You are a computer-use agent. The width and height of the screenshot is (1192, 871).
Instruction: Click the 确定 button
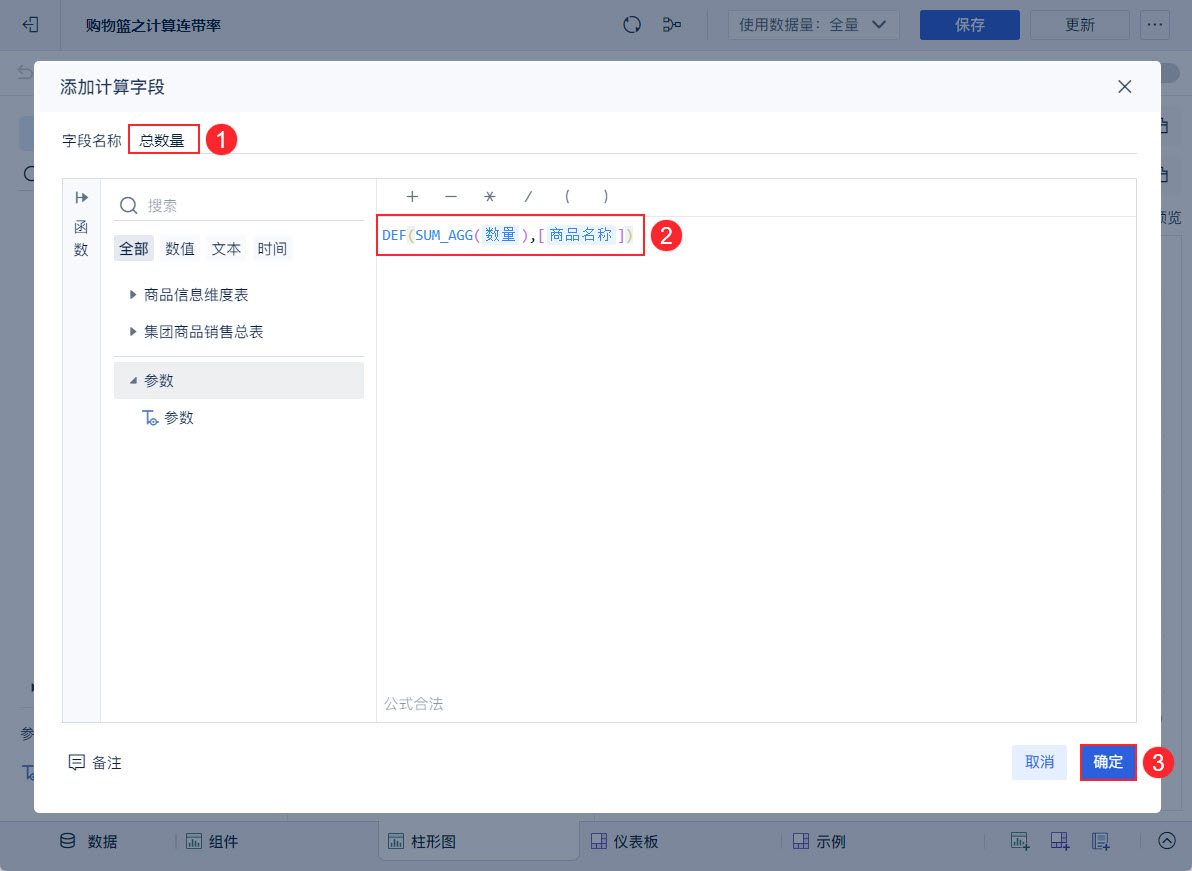[1108, 762]
